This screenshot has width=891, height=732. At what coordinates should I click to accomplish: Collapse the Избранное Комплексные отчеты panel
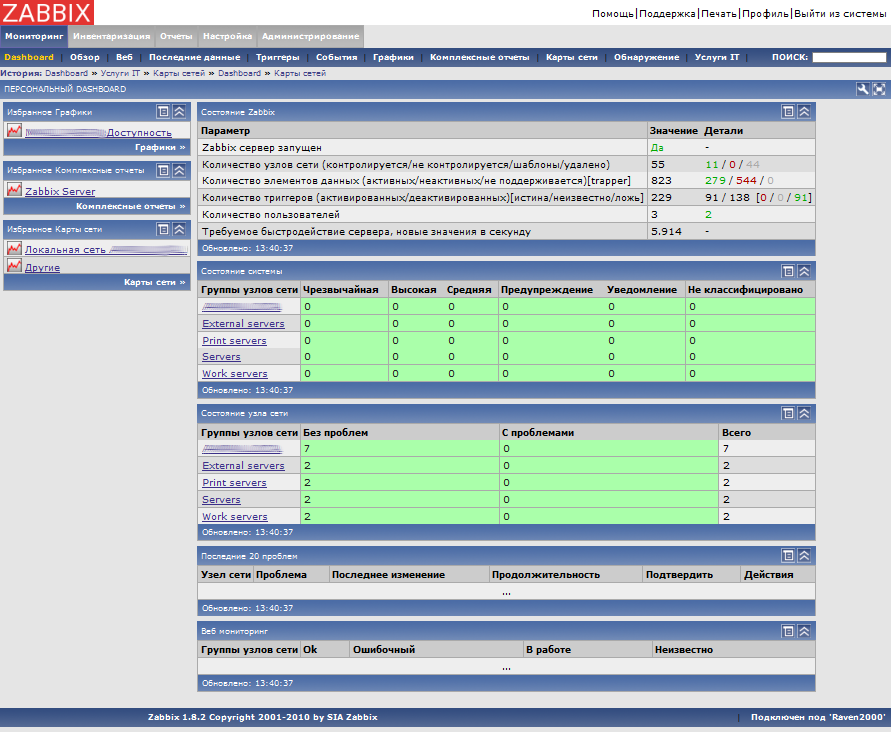(x=179, y=170)
